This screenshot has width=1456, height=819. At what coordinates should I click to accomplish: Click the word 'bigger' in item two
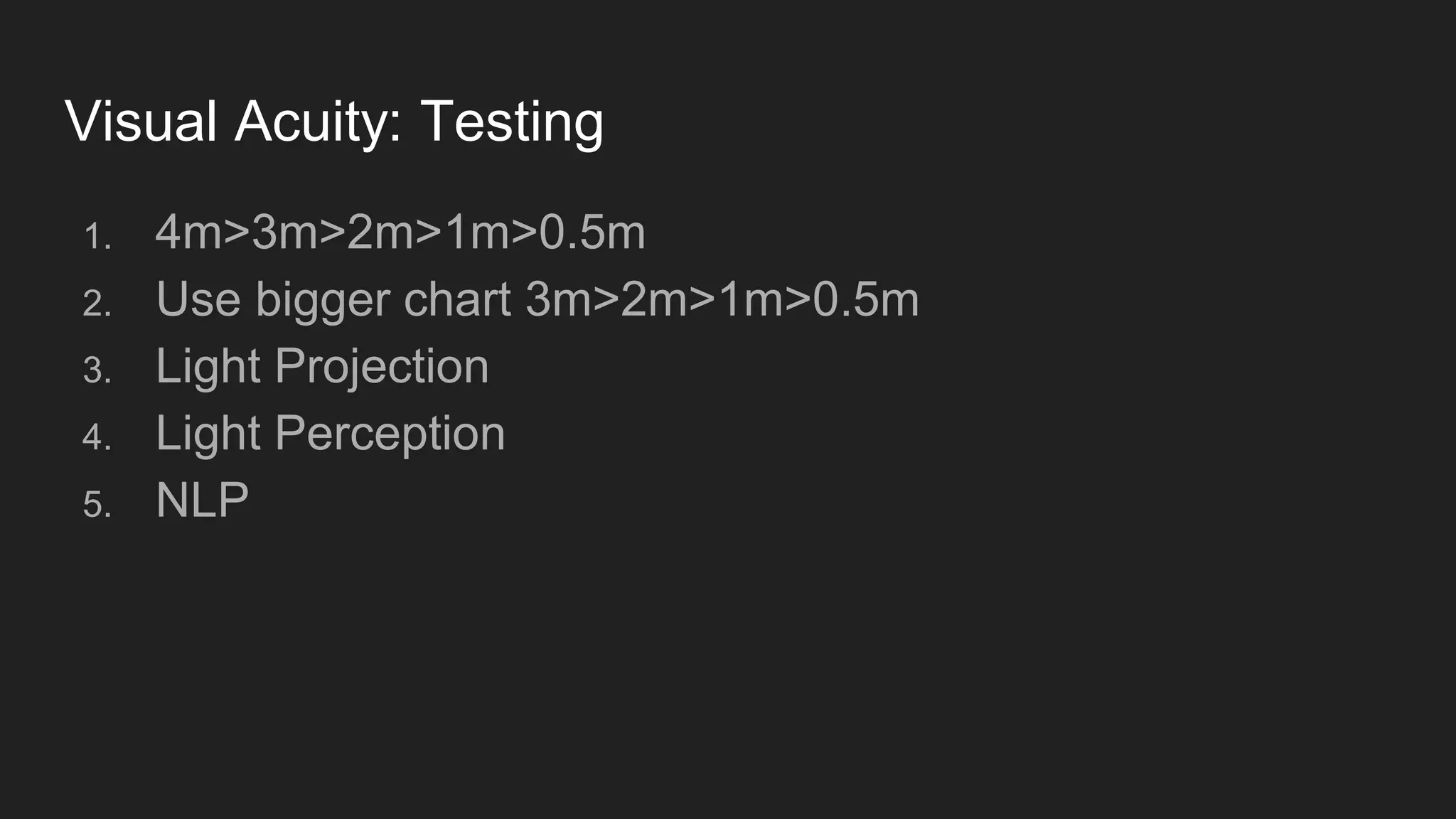[322, 301]
